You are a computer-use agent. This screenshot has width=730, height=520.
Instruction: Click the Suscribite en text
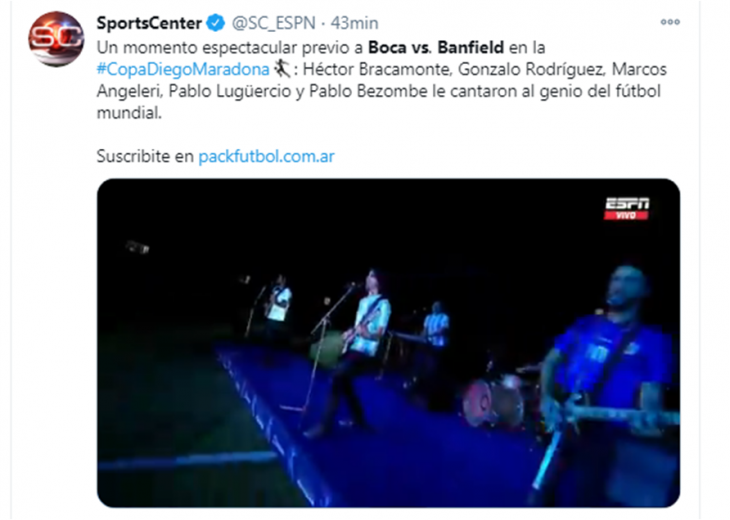point(145,156)
